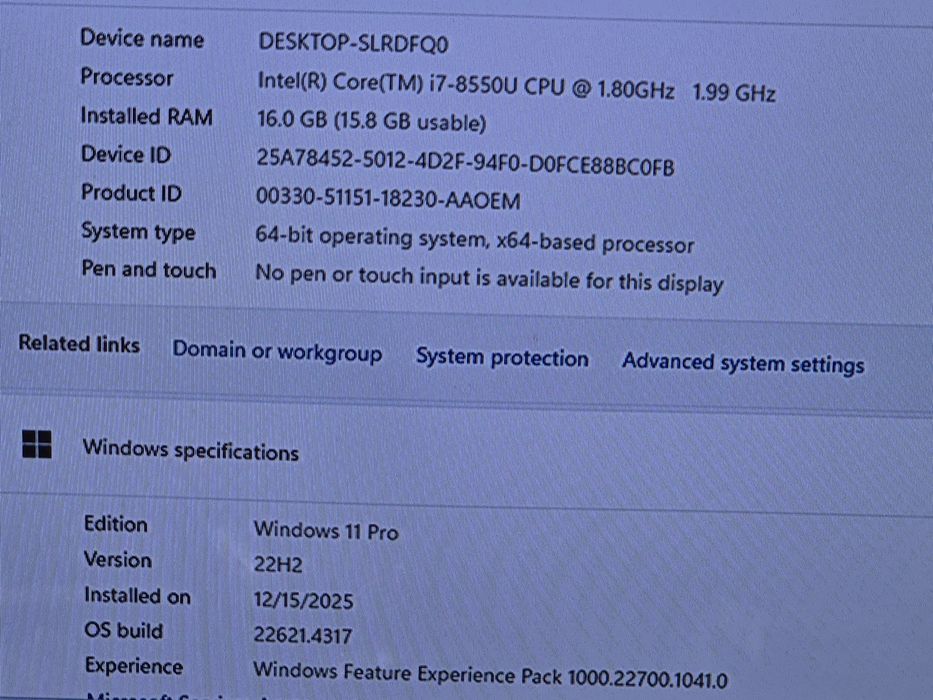Click the Version label
Image resolution: width=933 pixels, height=700 pixels.
click(x=118, y=560)
